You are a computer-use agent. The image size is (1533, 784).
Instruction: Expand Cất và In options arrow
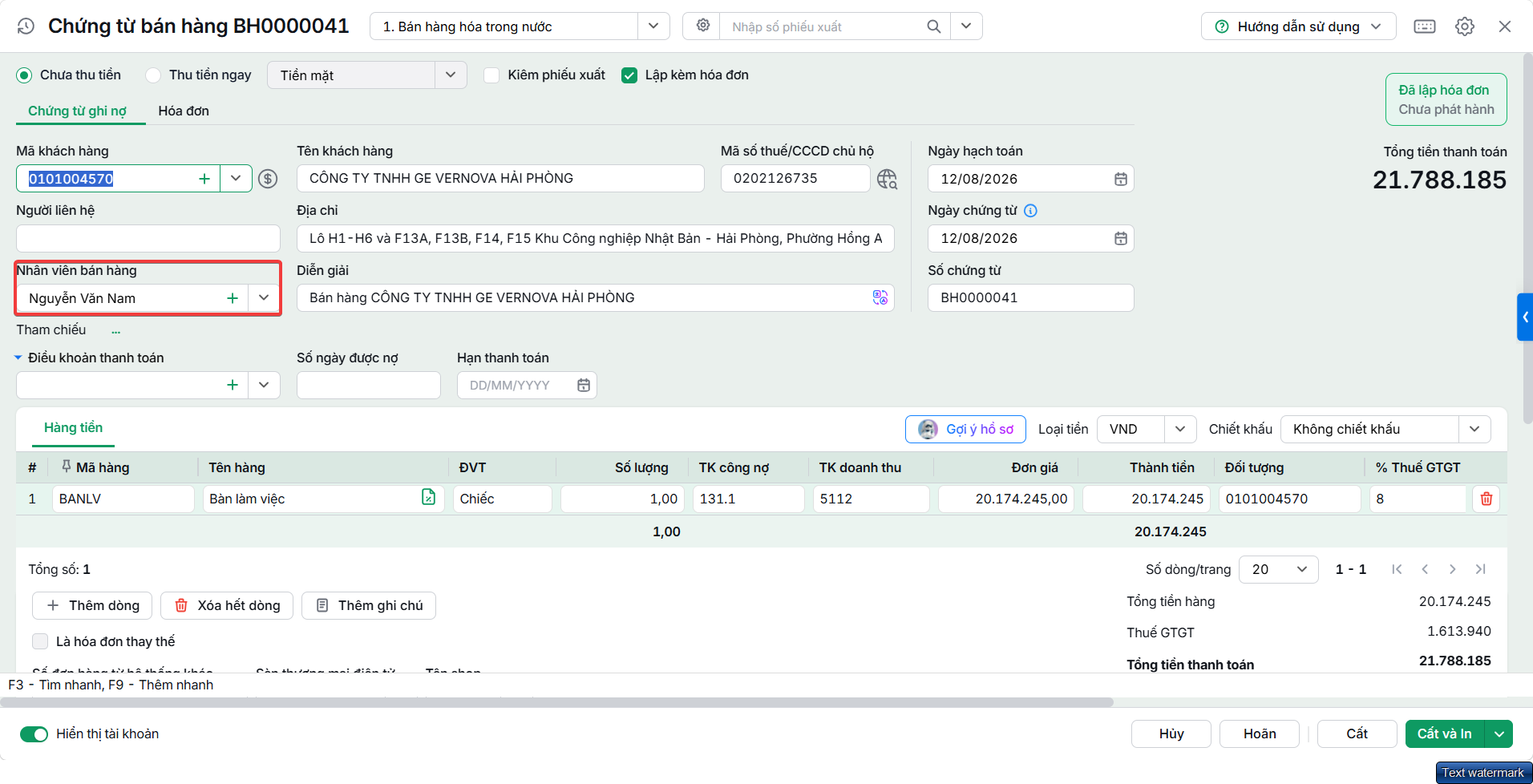pos(1499,734)
